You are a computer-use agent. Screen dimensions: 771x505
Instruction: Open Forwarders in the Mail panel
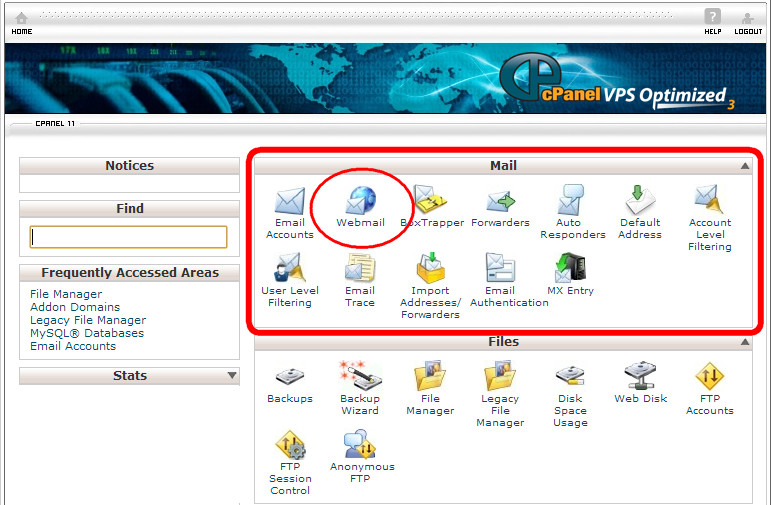click(x=501, y=201)
